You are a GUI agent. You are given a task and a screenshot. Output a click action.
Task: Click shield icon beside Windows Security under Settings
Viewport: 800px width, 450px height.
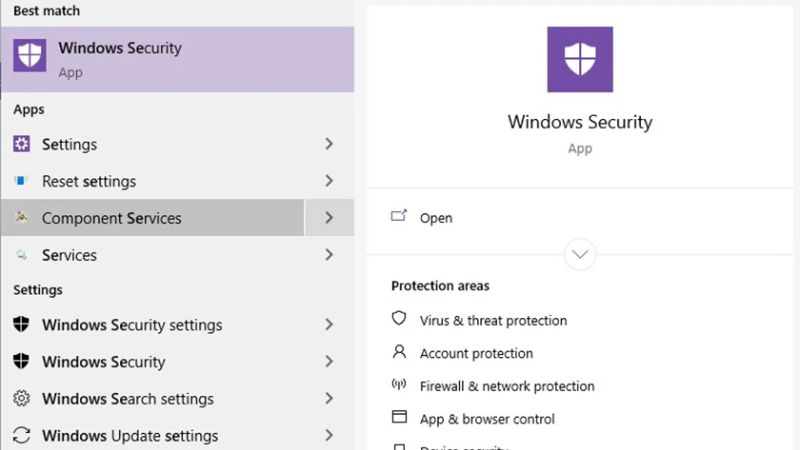(21, 361)
